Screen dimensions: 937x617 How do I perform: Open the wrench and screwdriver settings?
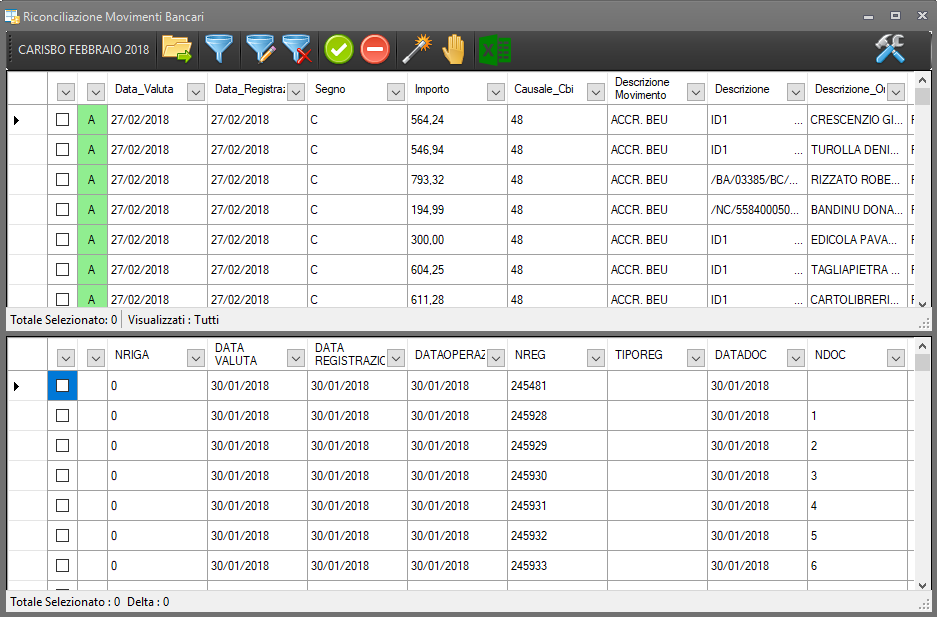point(889,48)
